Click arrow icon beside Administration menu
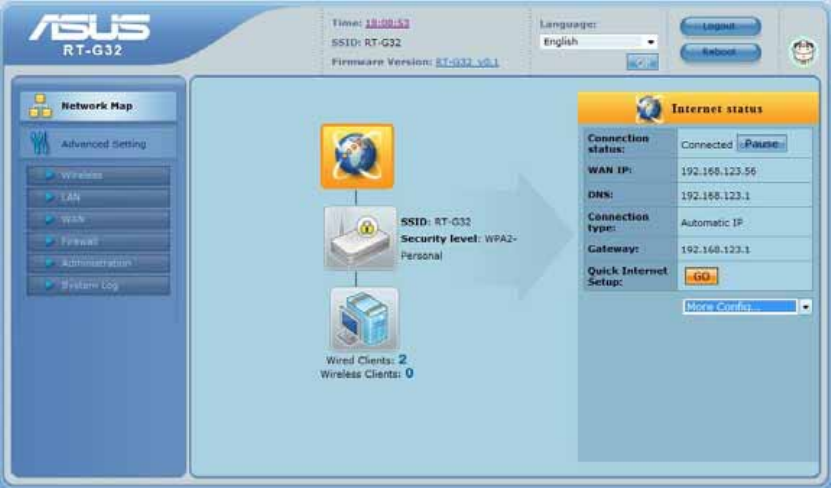The image size is (831, 488). 49,263
